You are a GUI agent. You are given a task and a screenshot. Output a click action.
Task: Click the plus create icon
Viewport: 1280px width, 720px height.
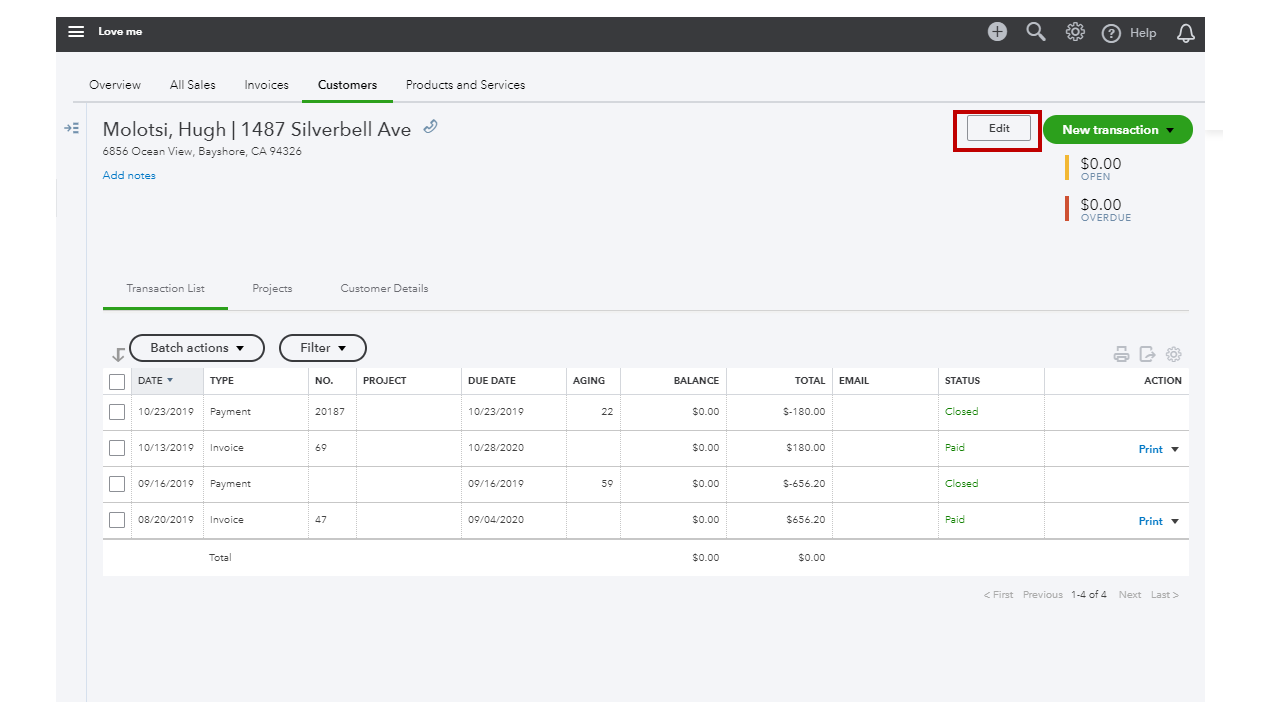point(997,32)
